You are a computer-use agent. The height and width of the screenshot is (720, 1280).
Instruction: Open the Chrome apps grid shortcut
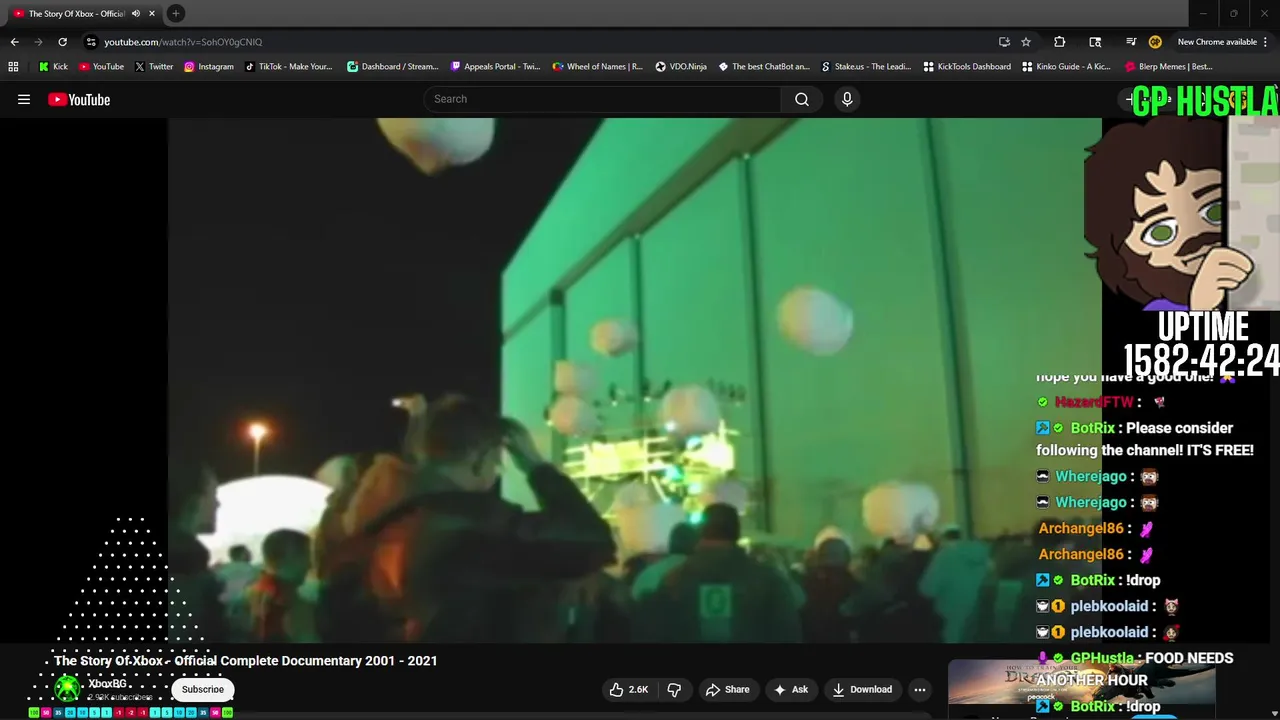(x=13, y=67)
